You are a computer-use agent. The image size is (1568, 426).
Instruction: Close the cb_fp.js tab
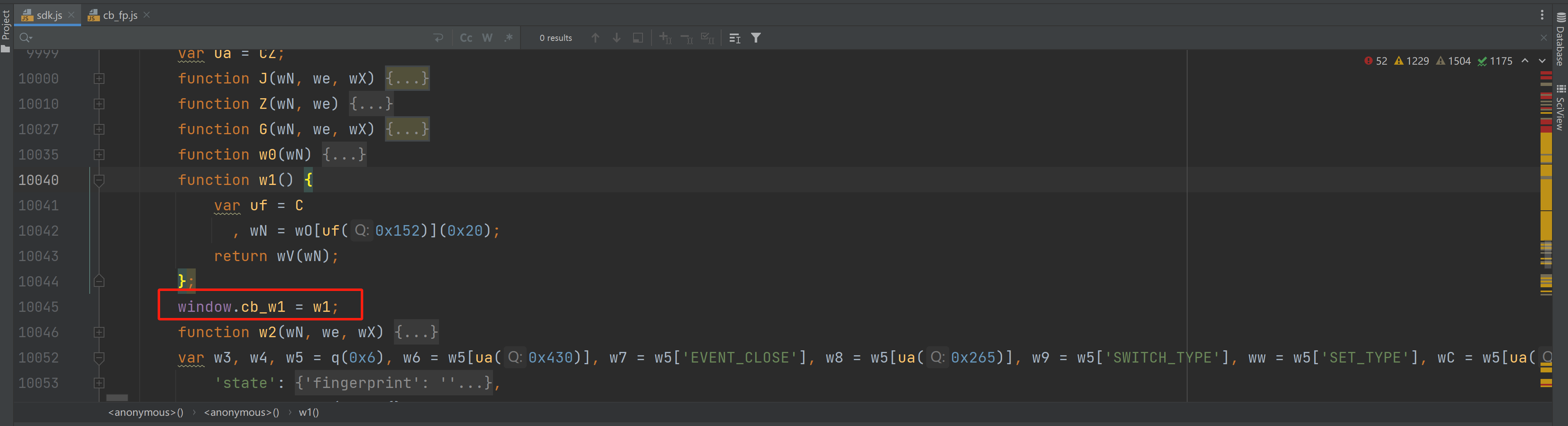(147, 15)
